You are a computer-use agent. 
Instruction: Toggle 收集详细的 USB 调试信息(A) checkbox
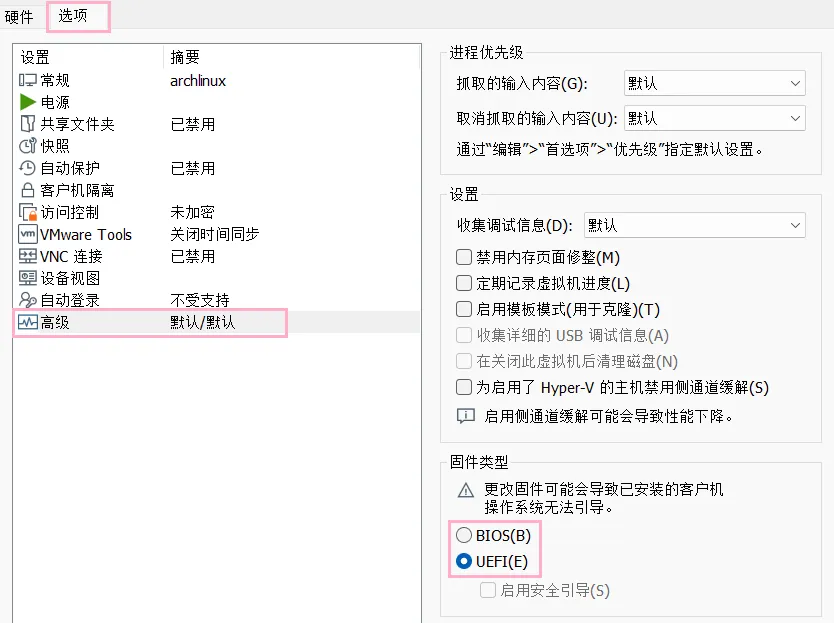(x=464, y=335)
